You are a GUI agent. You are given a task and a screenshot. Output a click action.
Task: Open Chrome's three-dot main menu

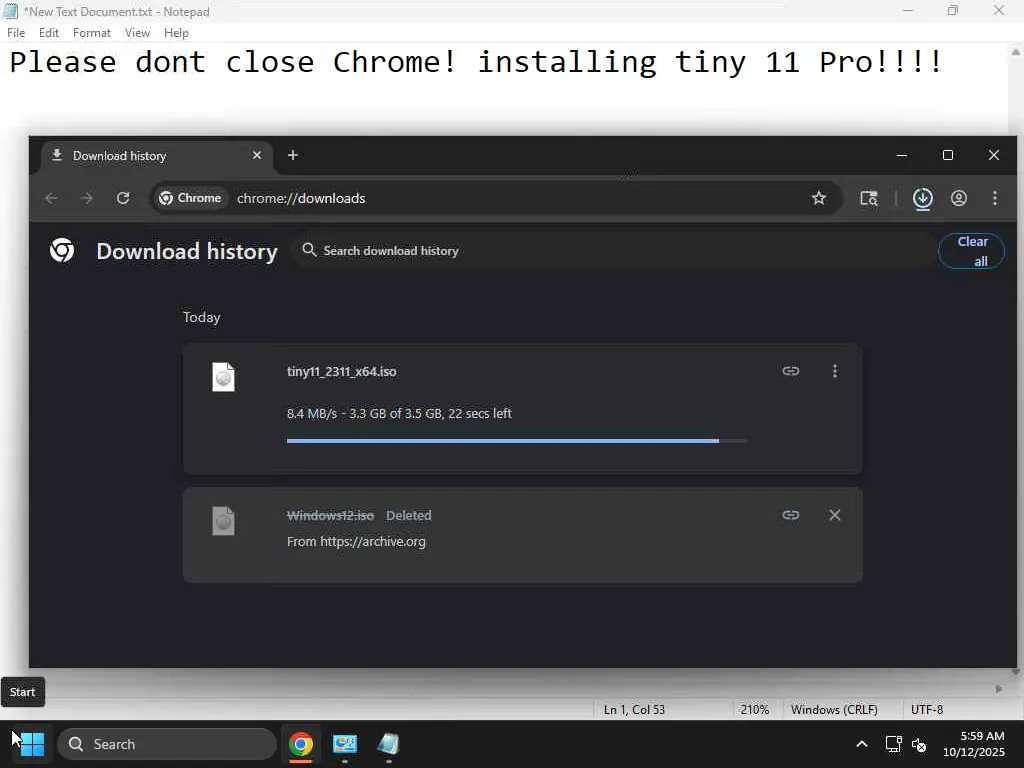pyautogui.click(x=995, y=198)
